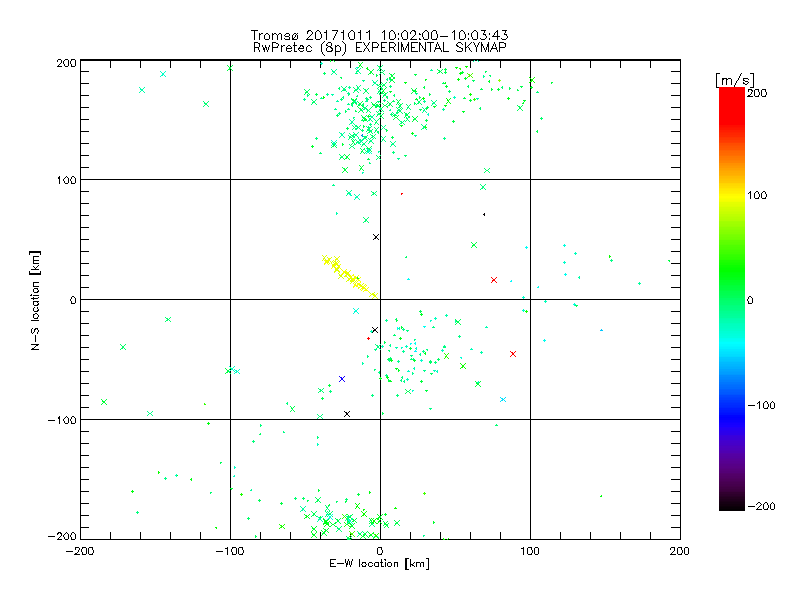This screenshot has width=800, height=600.
Task: Click the E-W axis tick label '-100'
Action: [x=230, y=551]
